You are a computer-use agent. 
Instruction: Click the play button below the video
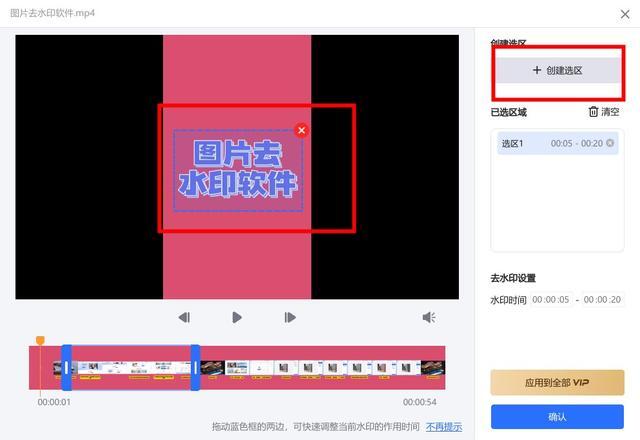click(237, 317)
